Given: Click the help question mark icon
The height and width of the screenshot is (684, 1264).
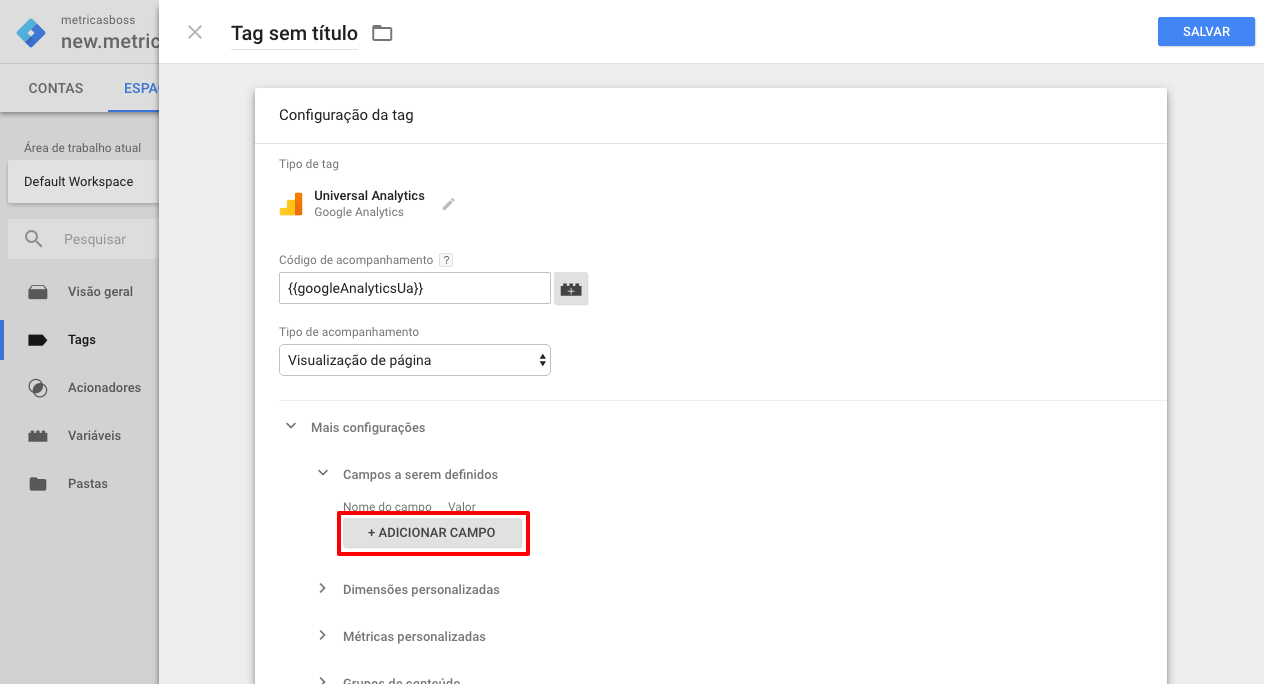Looking at the screenshot, I should click(x=446, y=260).
